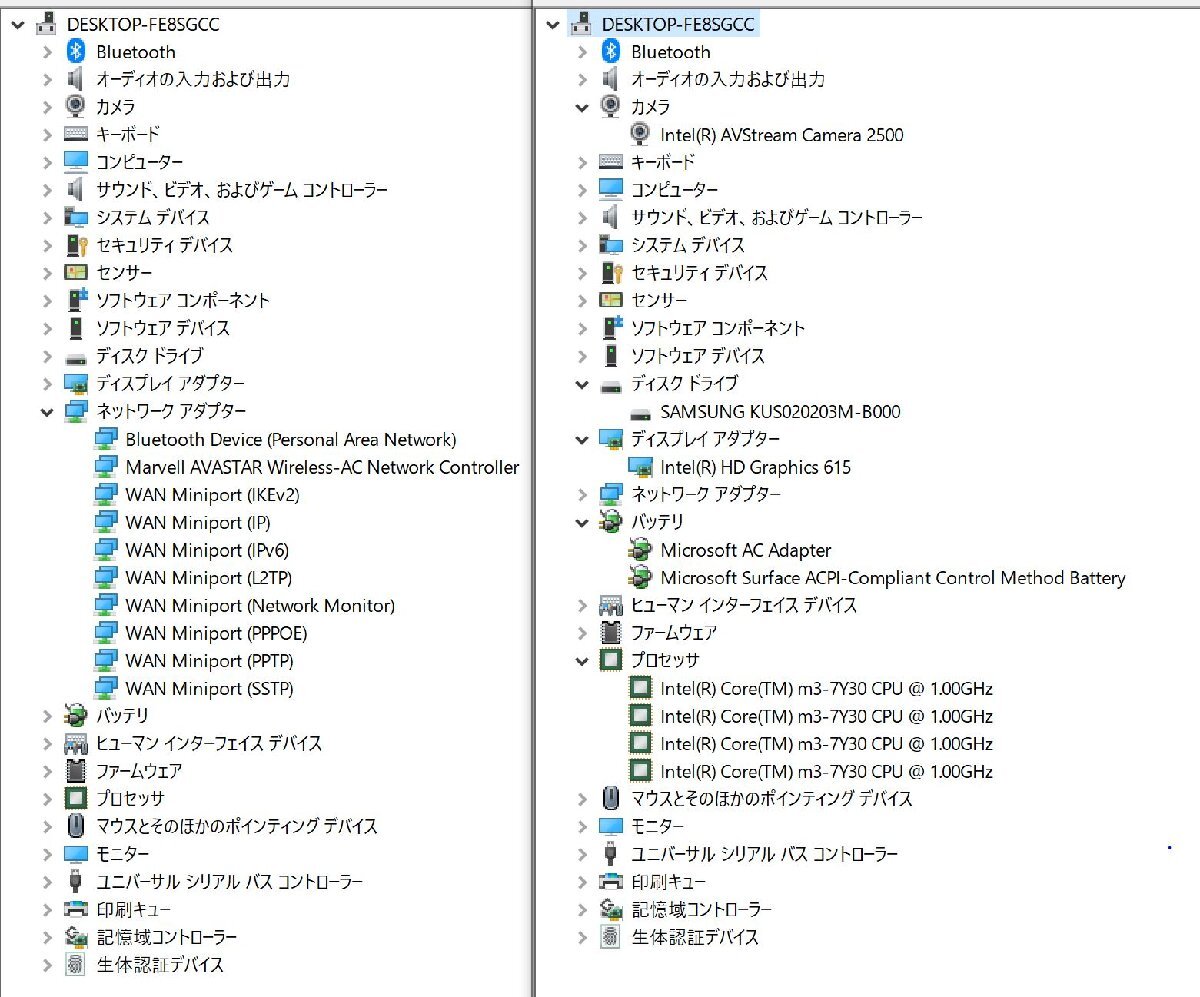Screen dimensions: 1200x997
Task: Select WAN Miniport (IP) entry
Action: coord(198,522)
